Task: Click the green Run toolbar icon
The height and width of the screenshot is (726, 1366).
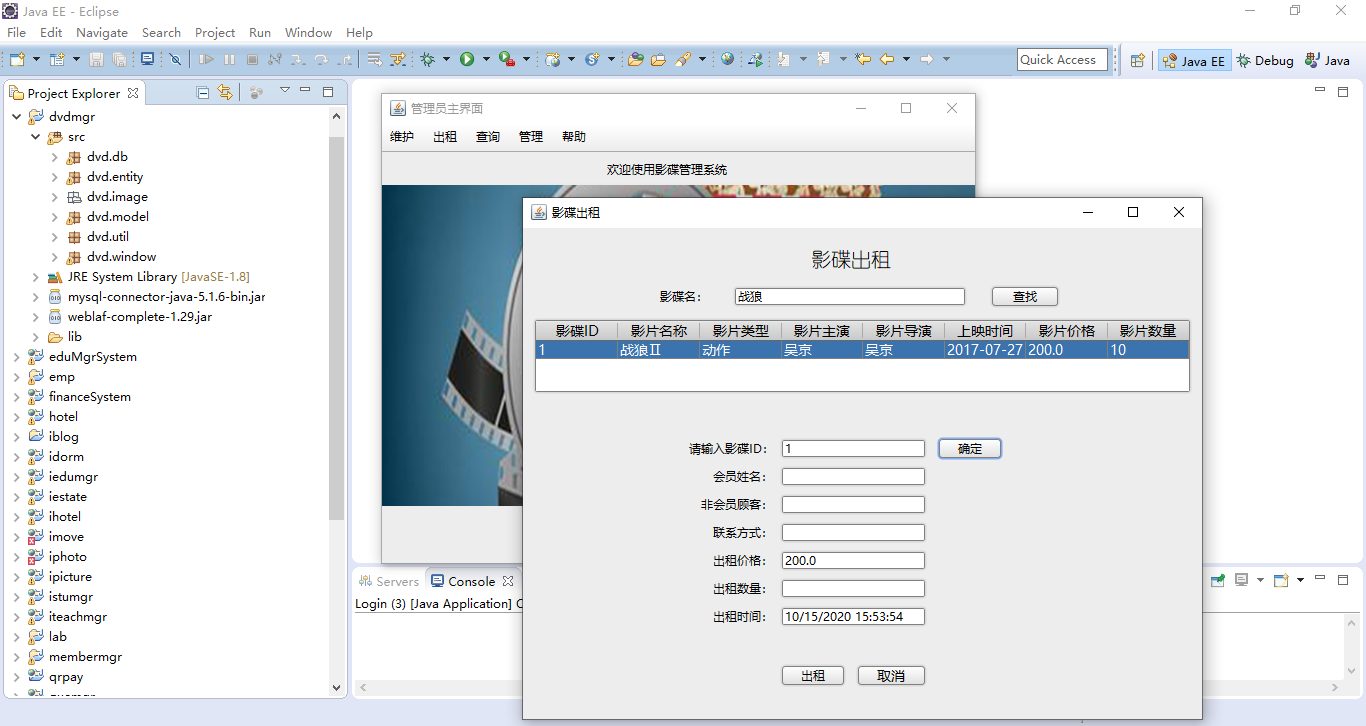Action: point(467,60)
